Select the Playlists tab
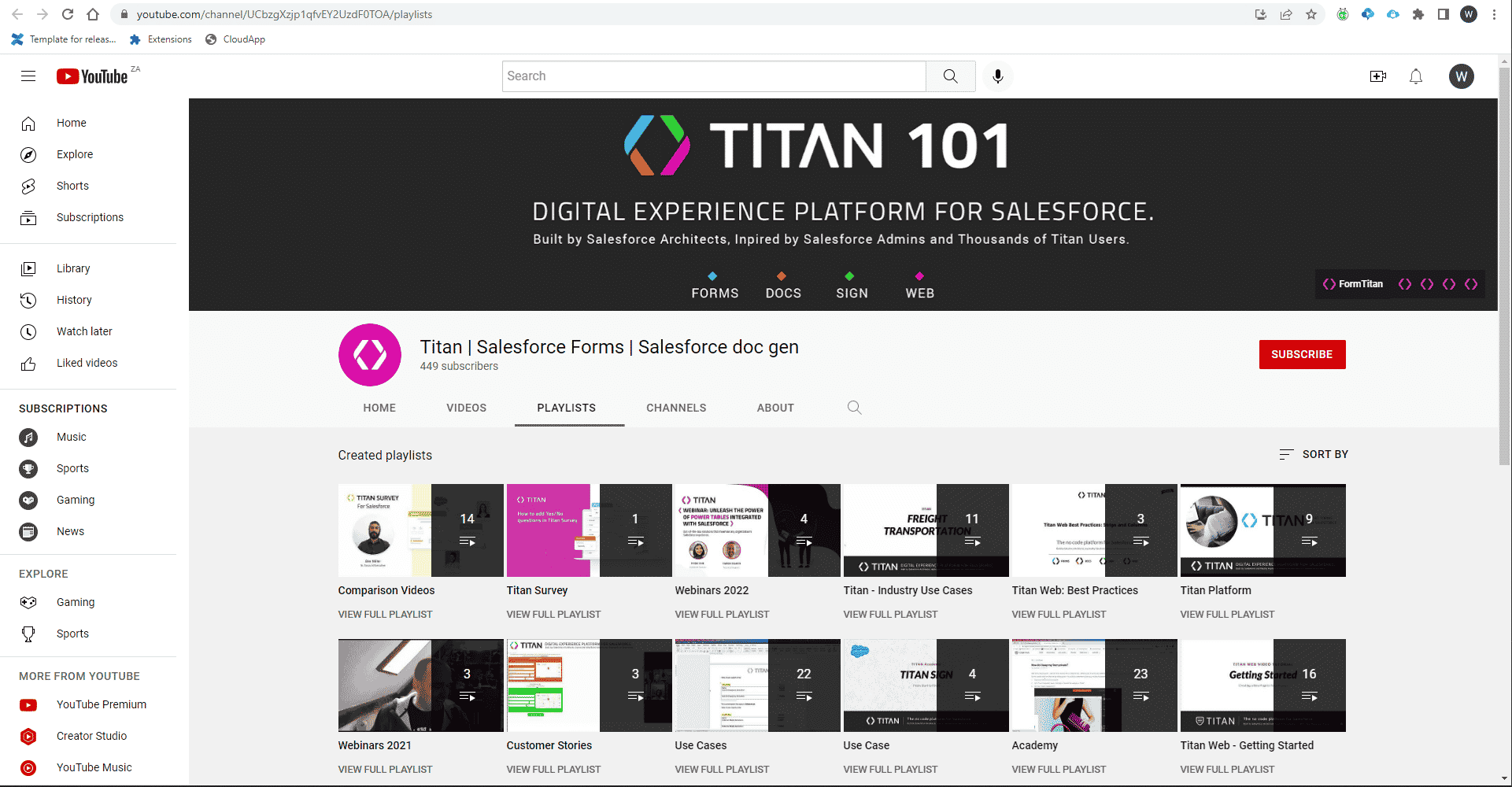Viewport: 1512px width, 787px height. click(x=567, y=408)
